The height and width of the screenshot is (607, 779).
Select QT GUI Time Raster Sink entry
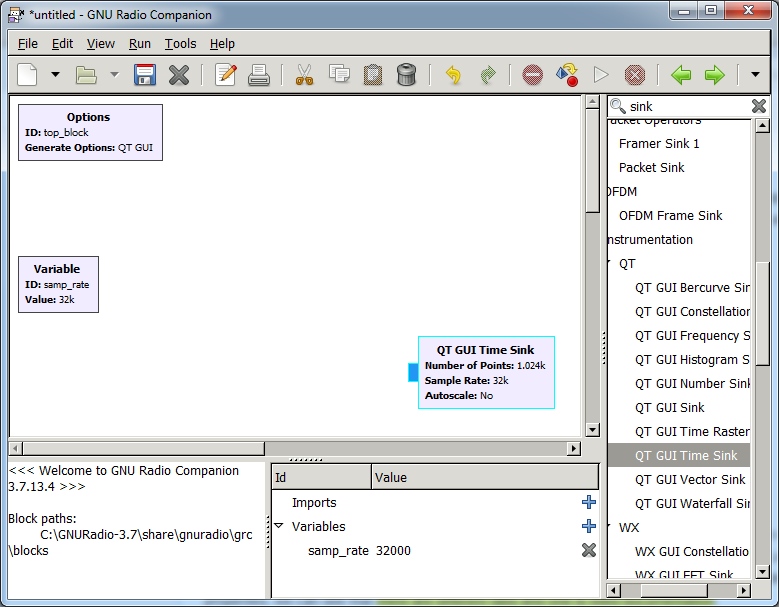[x=692, y=432]
